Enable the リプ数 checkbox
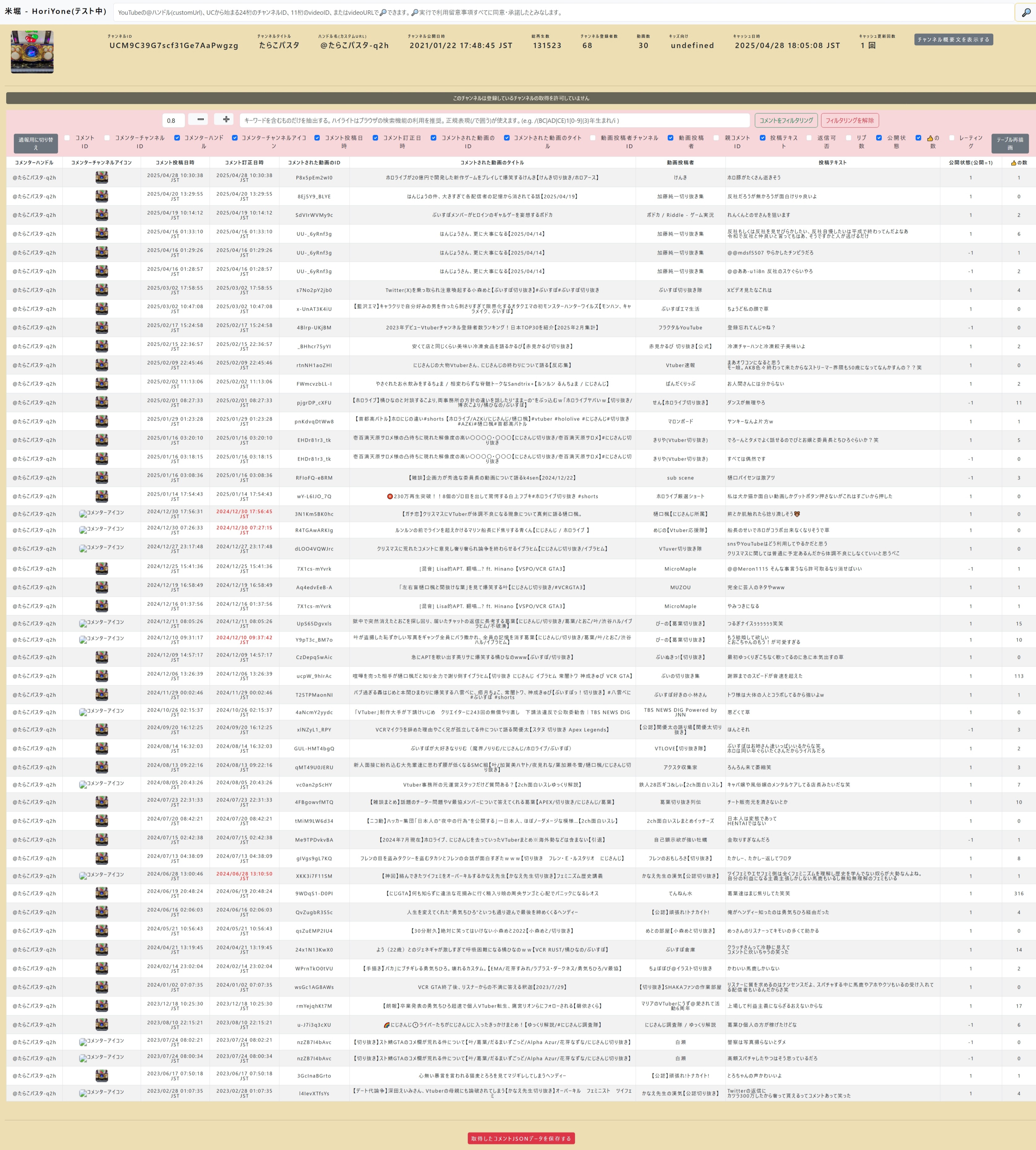1036x1150 pixels. [849, 138]
